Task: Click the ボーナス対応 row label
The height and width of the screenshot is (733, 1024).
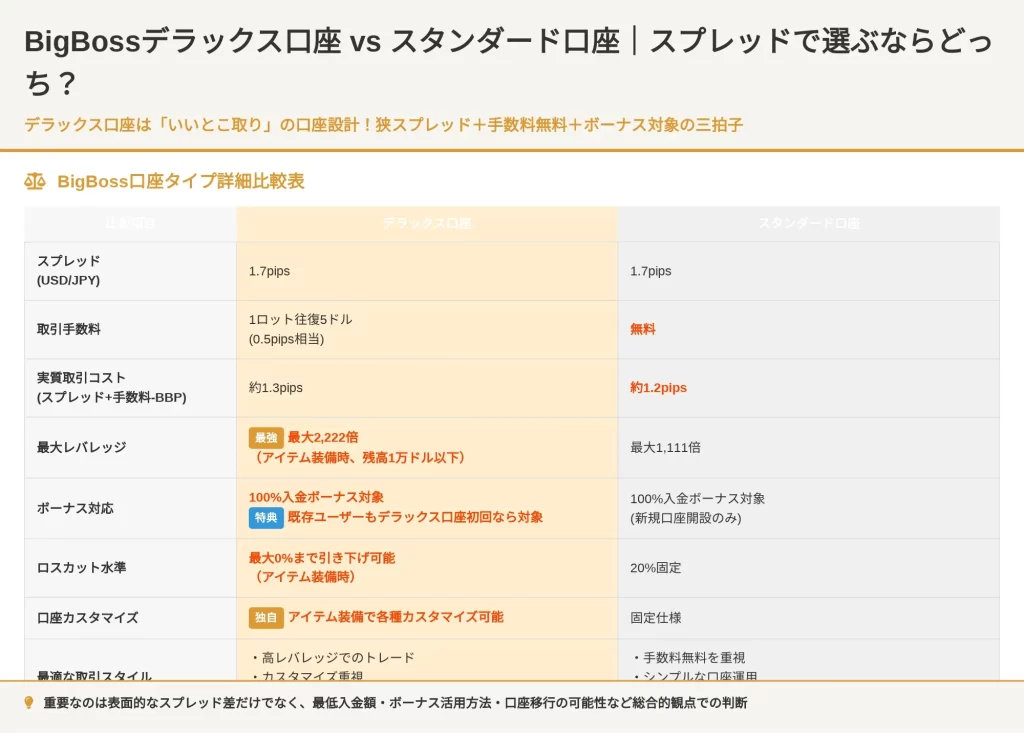Action: pos(75,508)
